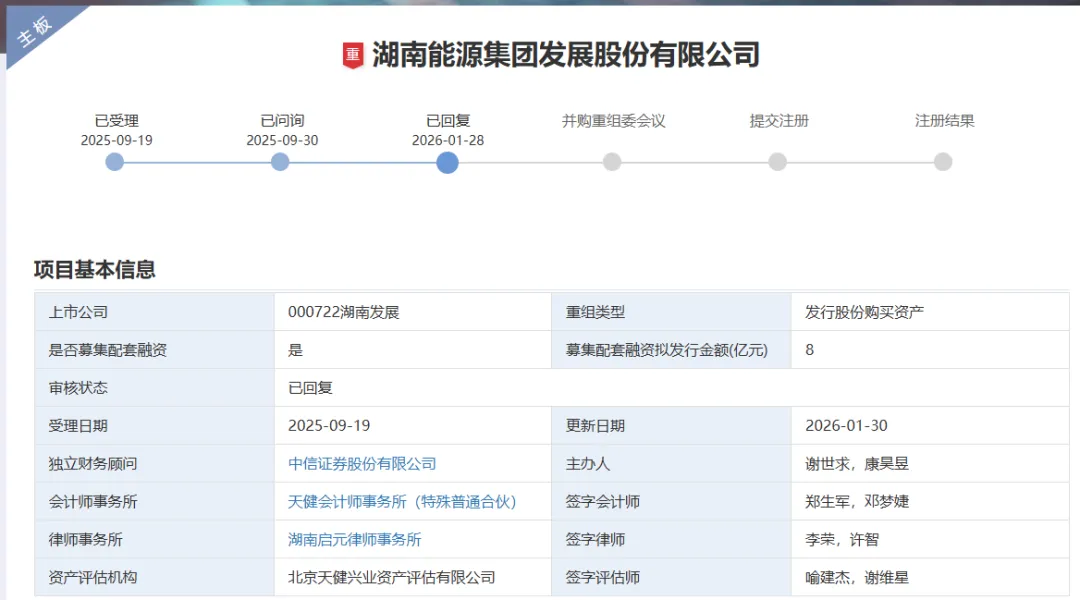Open the 湖南启元律师事务所 link
This screenshot has width=1080, height=600.
click(x=355, y=539)
